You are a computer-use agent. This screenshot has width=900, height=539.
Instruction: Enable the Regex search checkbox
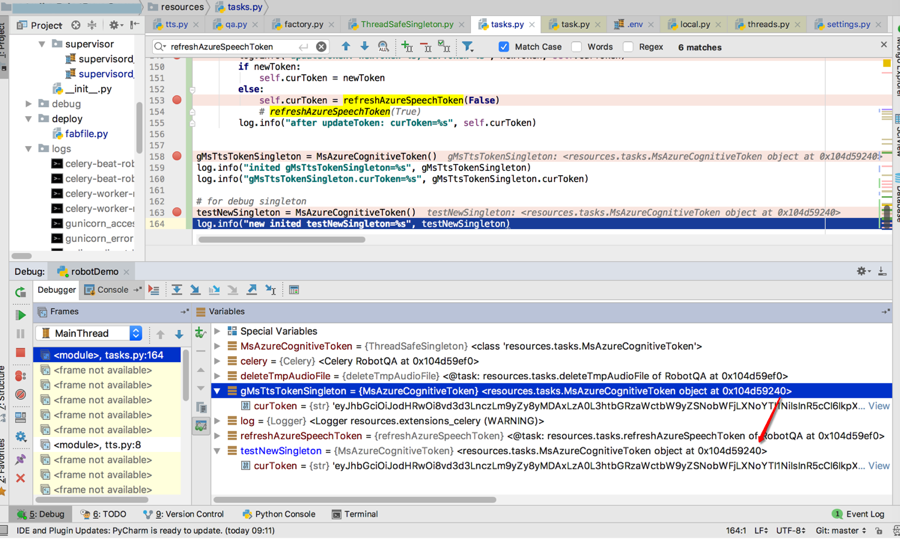[628, 46]
